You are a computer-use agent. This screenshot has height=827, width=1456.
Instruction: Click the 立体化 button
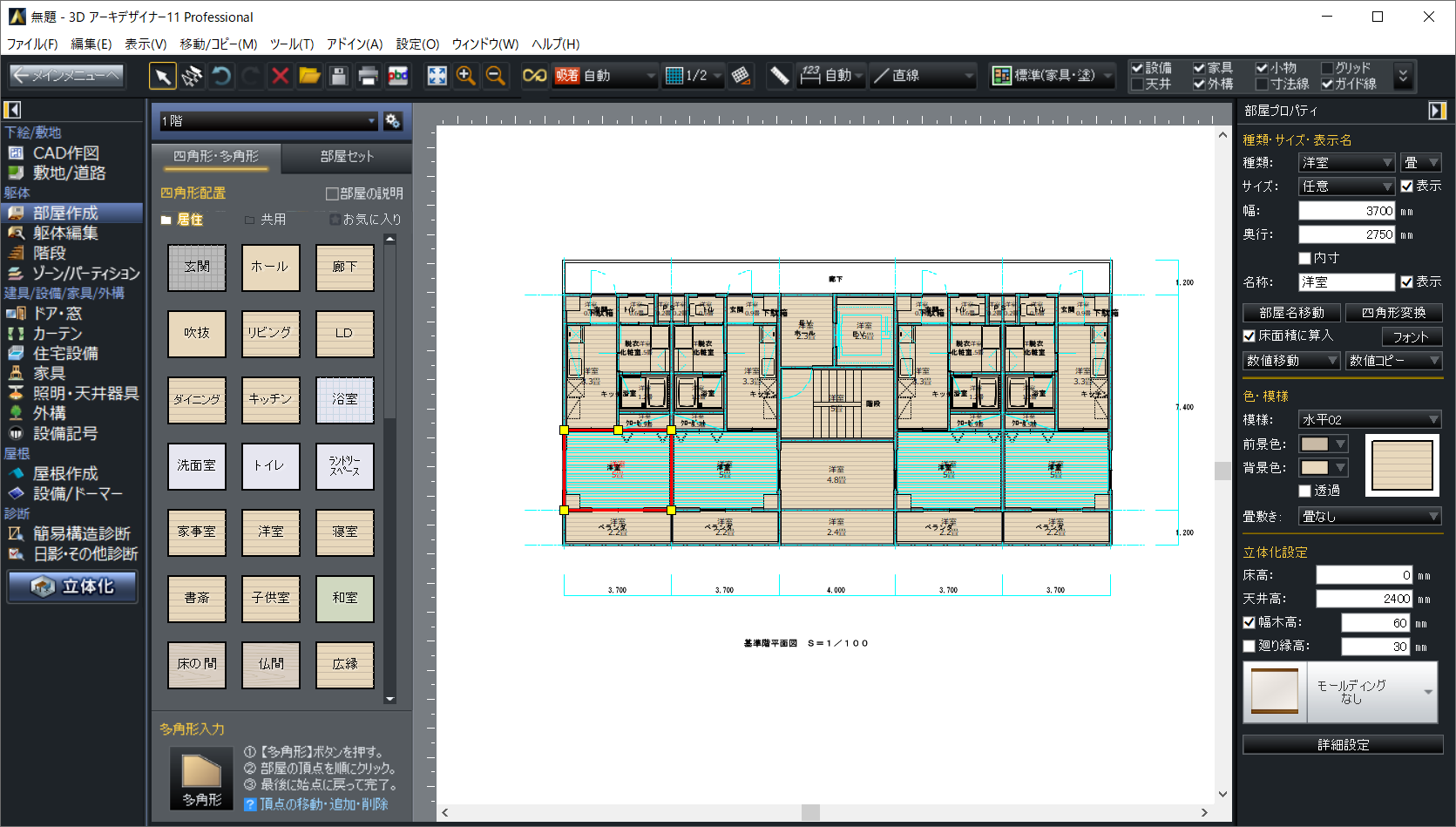[x=73, y=586]
